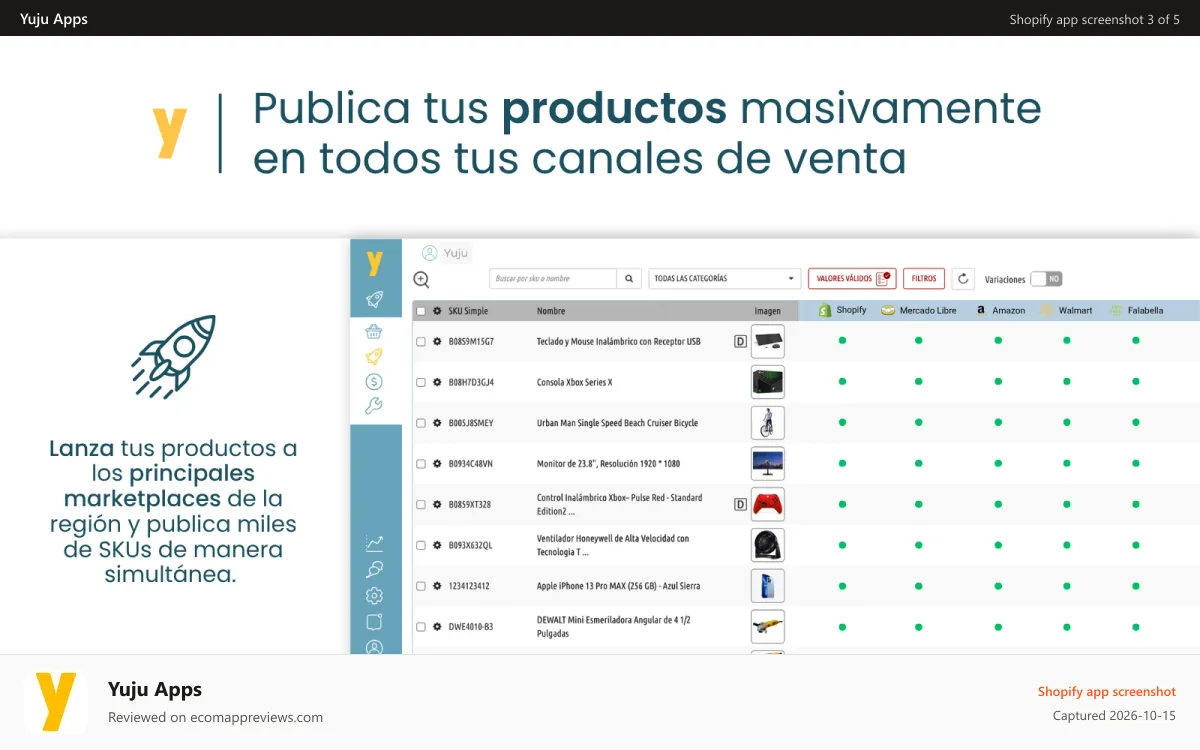Click the Walmart column header
The image size is (1200, 750).
click(x=1067, y=310)
